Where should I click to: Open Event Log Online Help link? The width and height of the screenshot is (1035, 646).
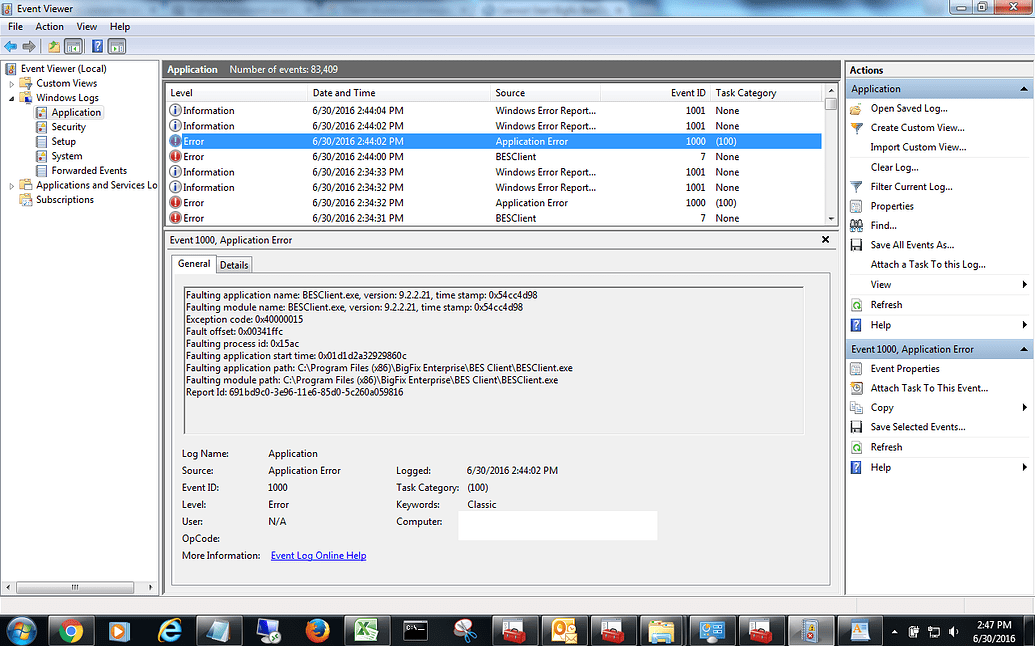coord(318,555)
